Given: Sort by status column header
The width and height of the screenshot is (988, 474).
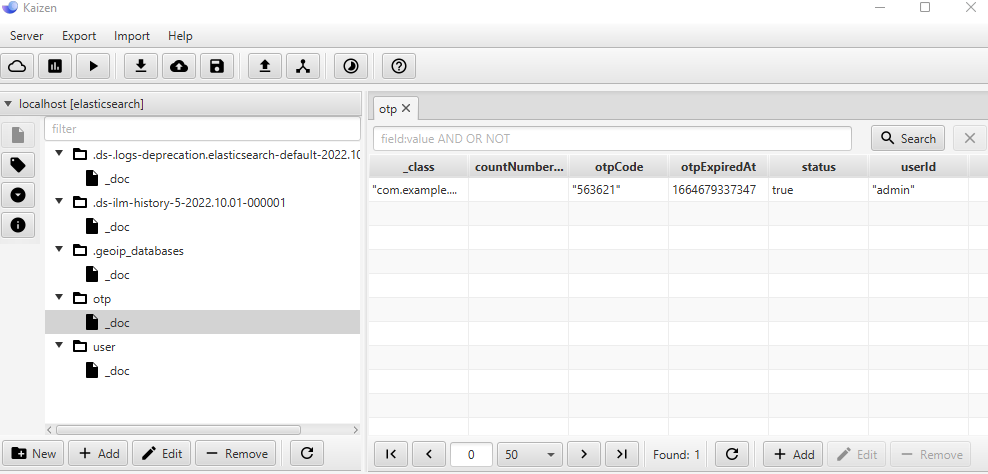Looking at the screenshot, I should tap(819, 167).
